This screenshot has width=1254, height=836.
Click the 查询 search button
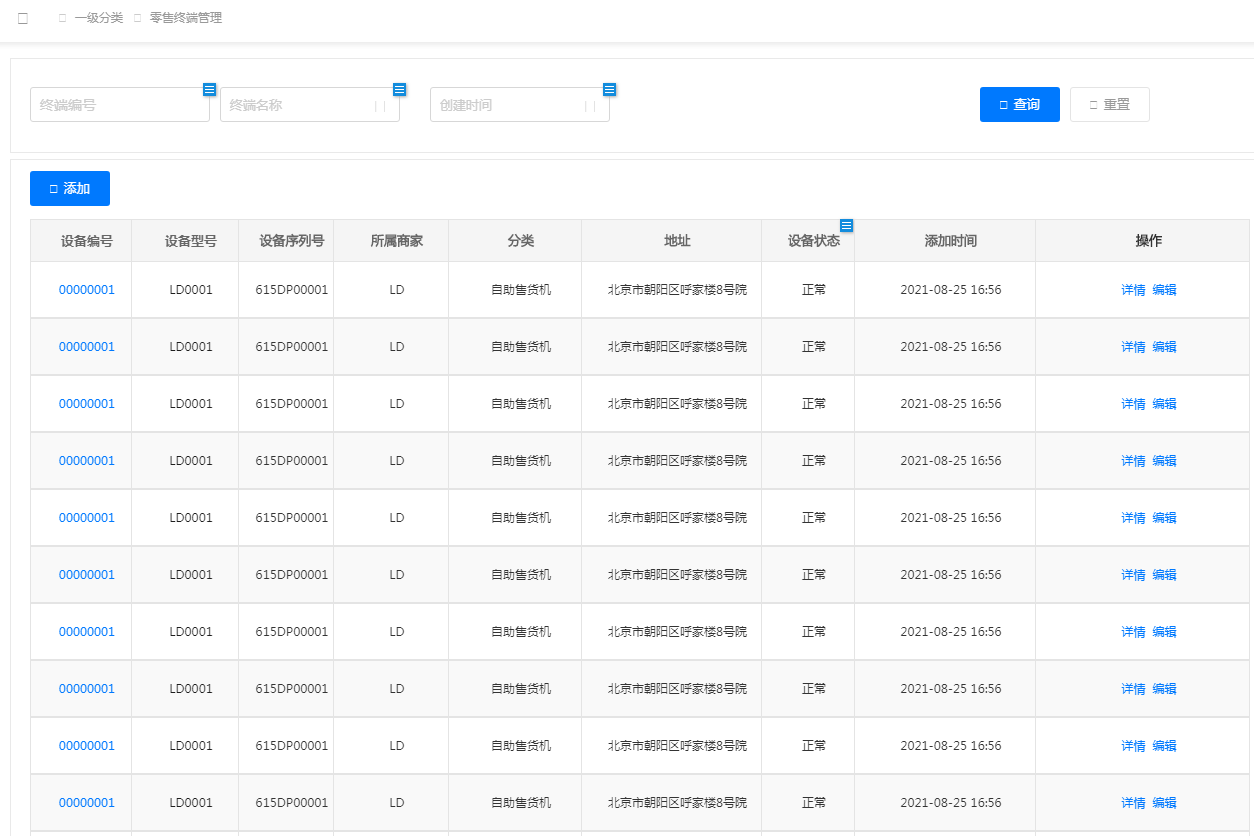point(1020,105)
